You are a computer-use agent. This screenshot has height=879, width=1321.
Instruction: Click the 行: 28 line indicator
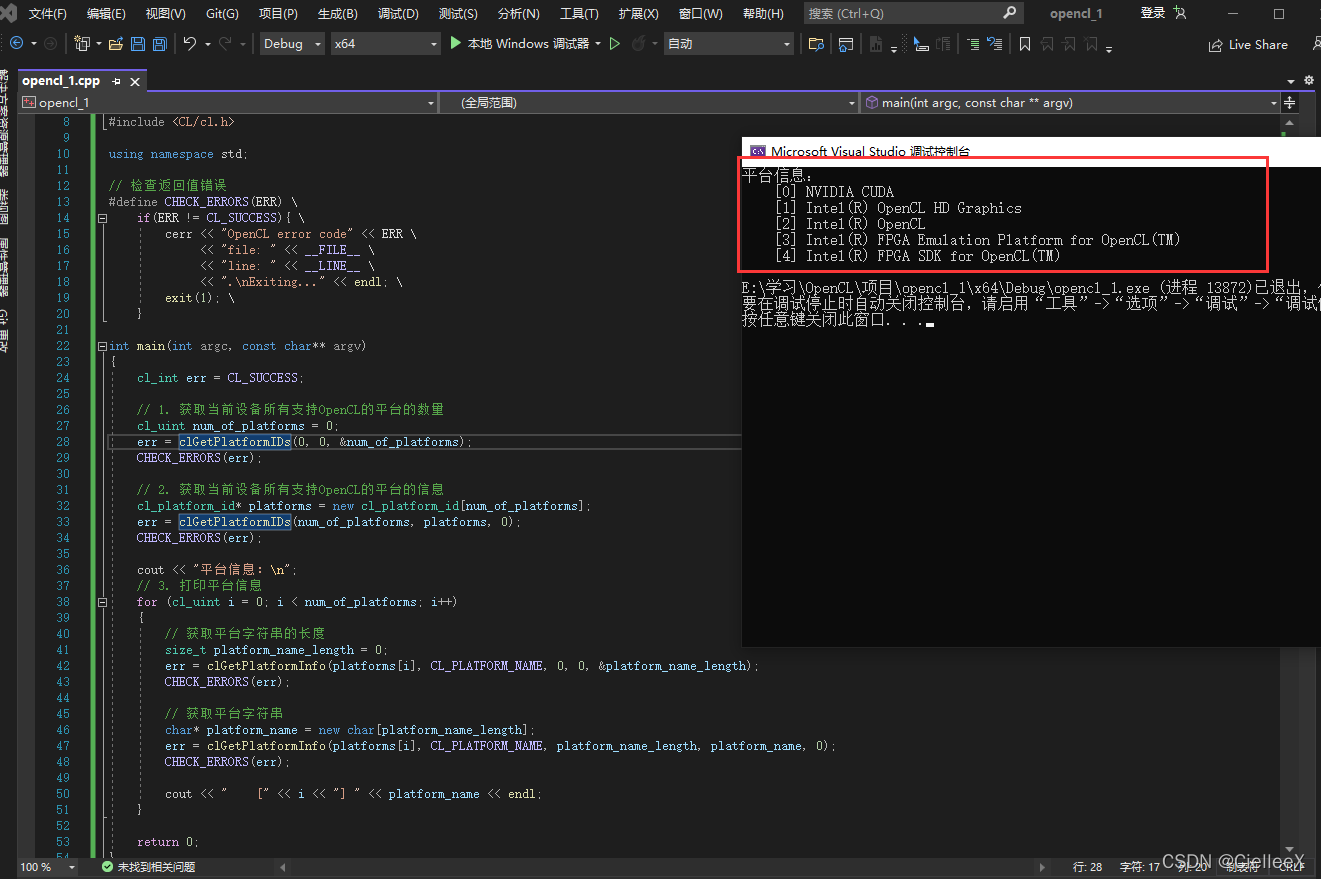tap(1087, 867)
